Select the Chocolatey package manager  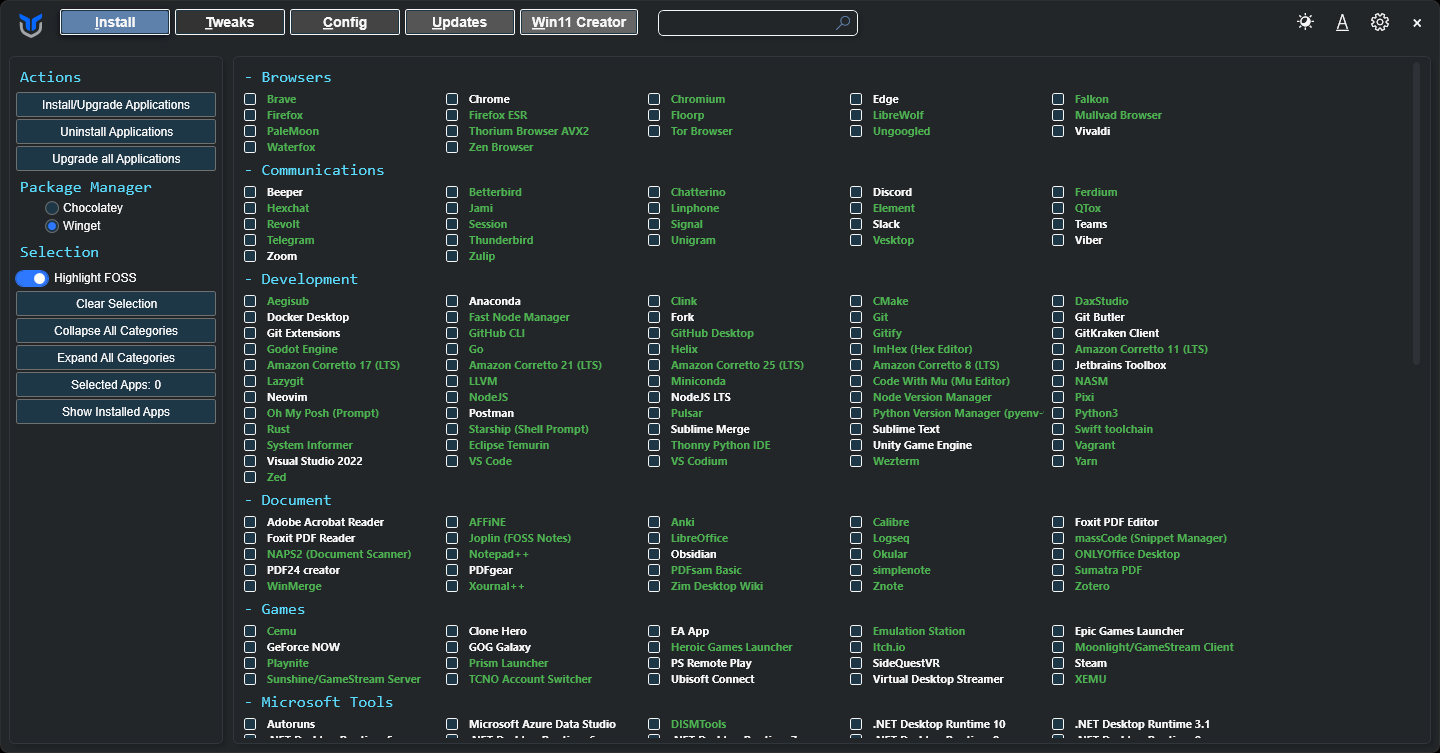pyautogui.click(x=52, y=208)
